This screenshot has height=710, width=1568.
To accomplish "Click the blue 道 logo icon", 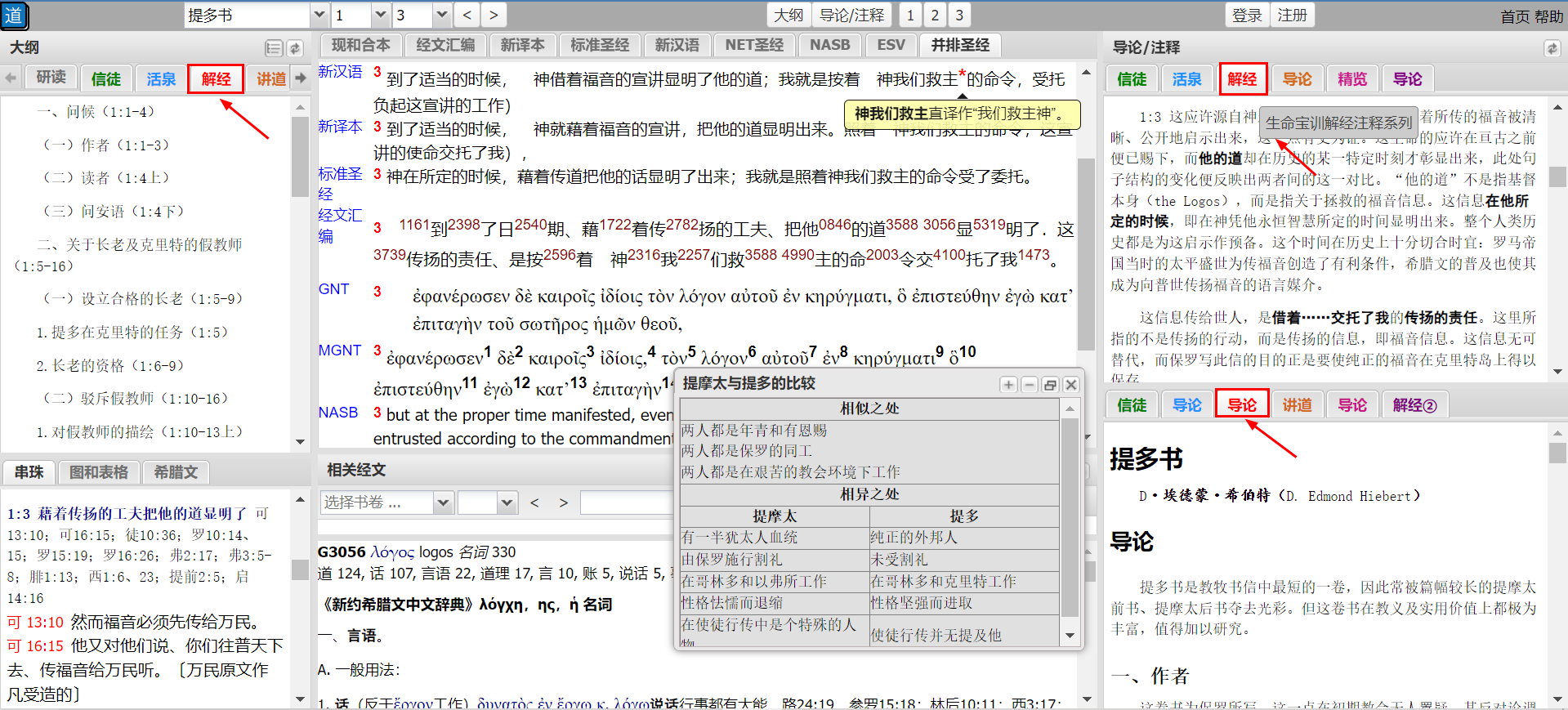I will tap(14, 16).
